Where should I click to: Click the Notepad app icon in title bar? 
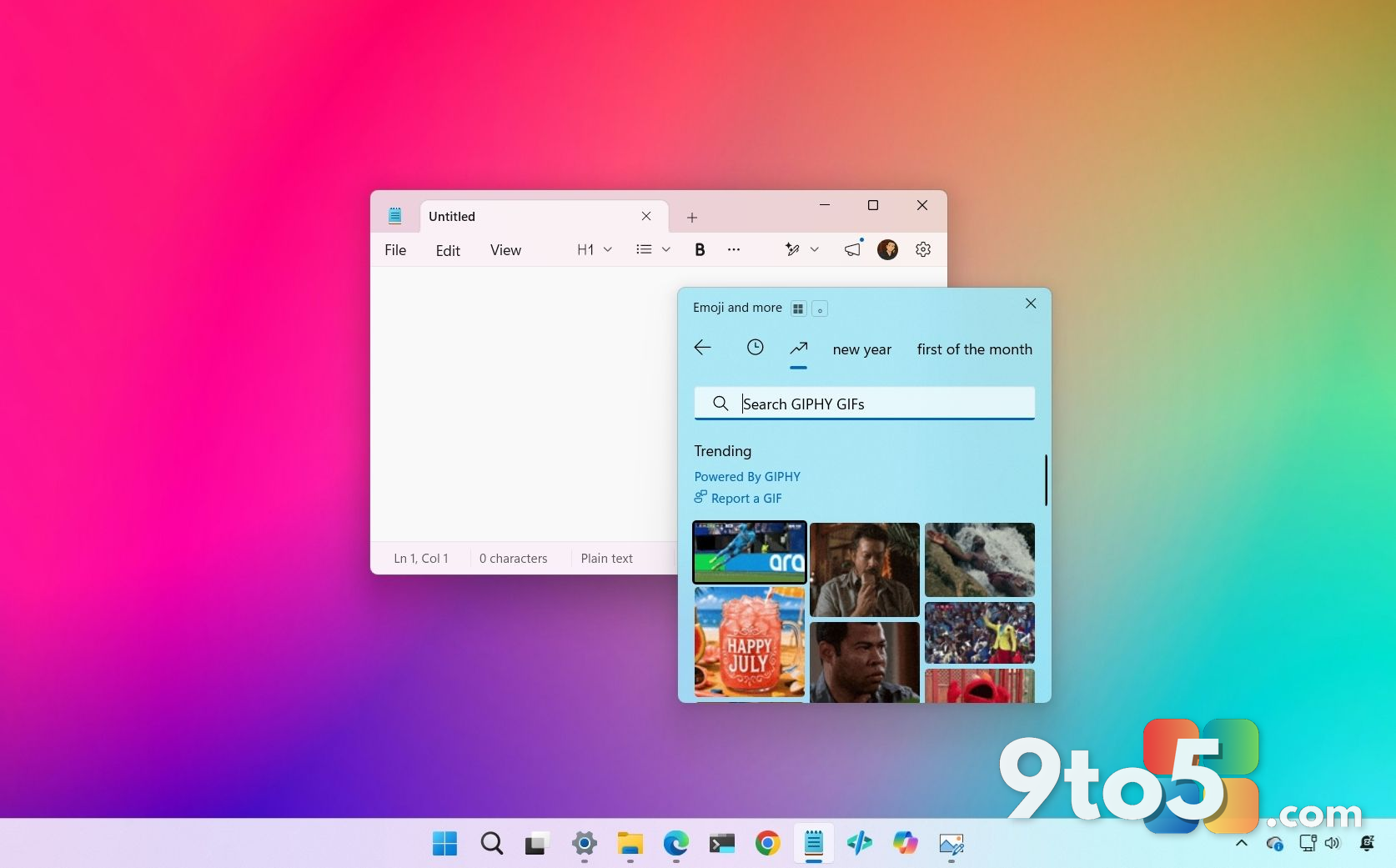[x=395, y=216]
